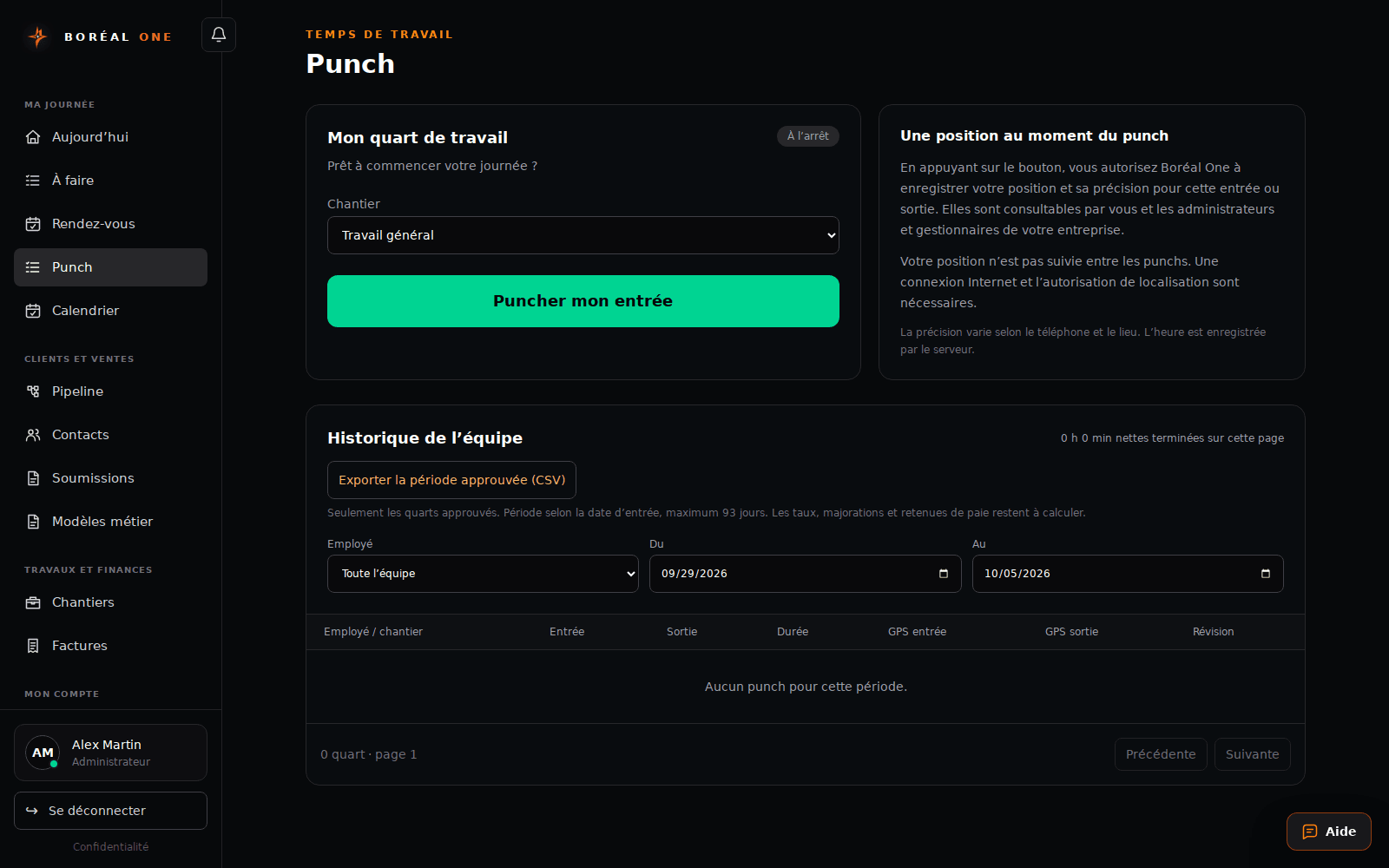The height and width of the screenshot is (868, 1389).
Task: Open the notifications bell
Action: [x=219, y=35]
